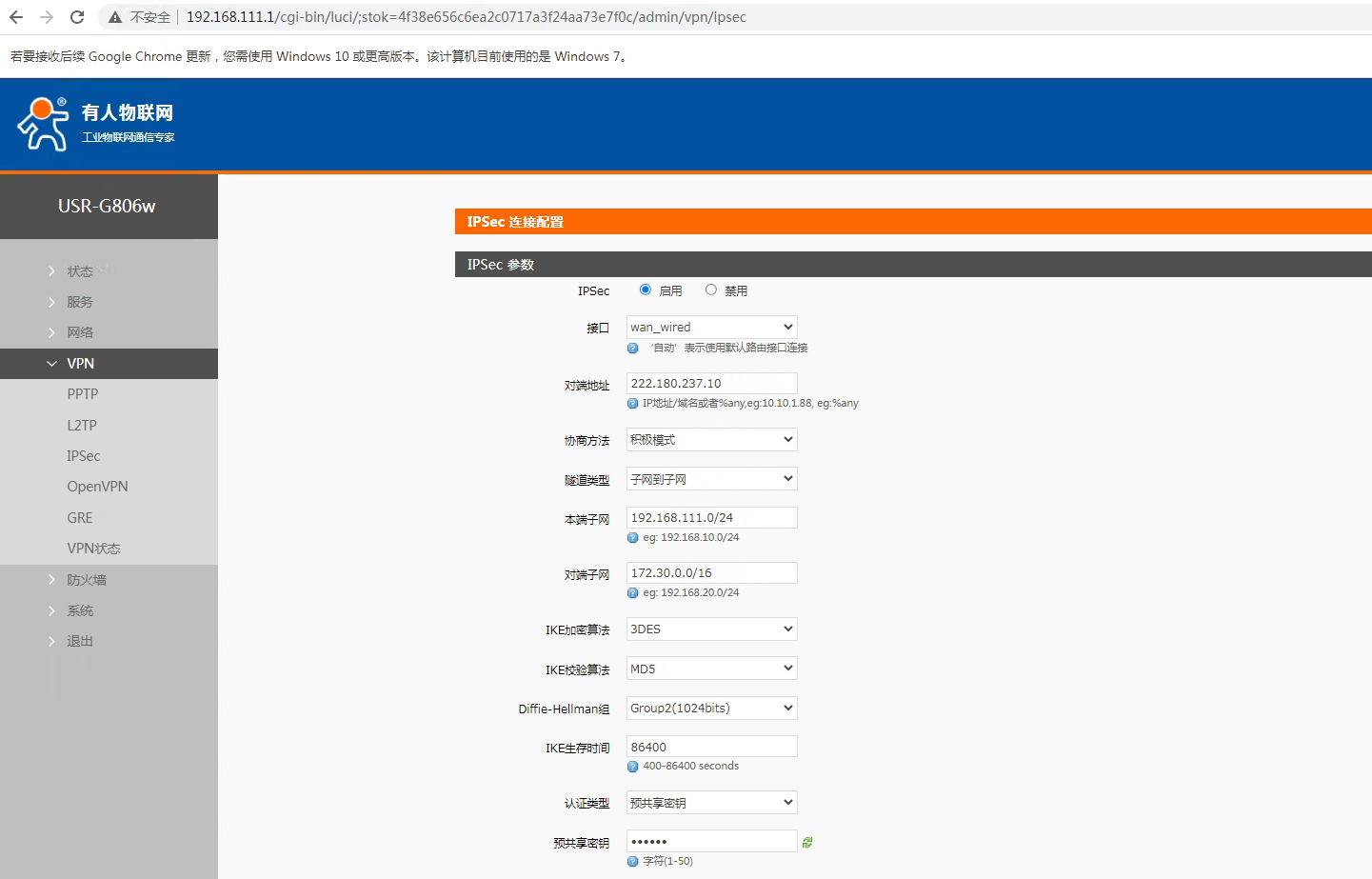This screenshot has width=1372, height=879.
Task: Click the help icon below the interface dropdown
Action: pyautogui.click(x=633, y=349)
